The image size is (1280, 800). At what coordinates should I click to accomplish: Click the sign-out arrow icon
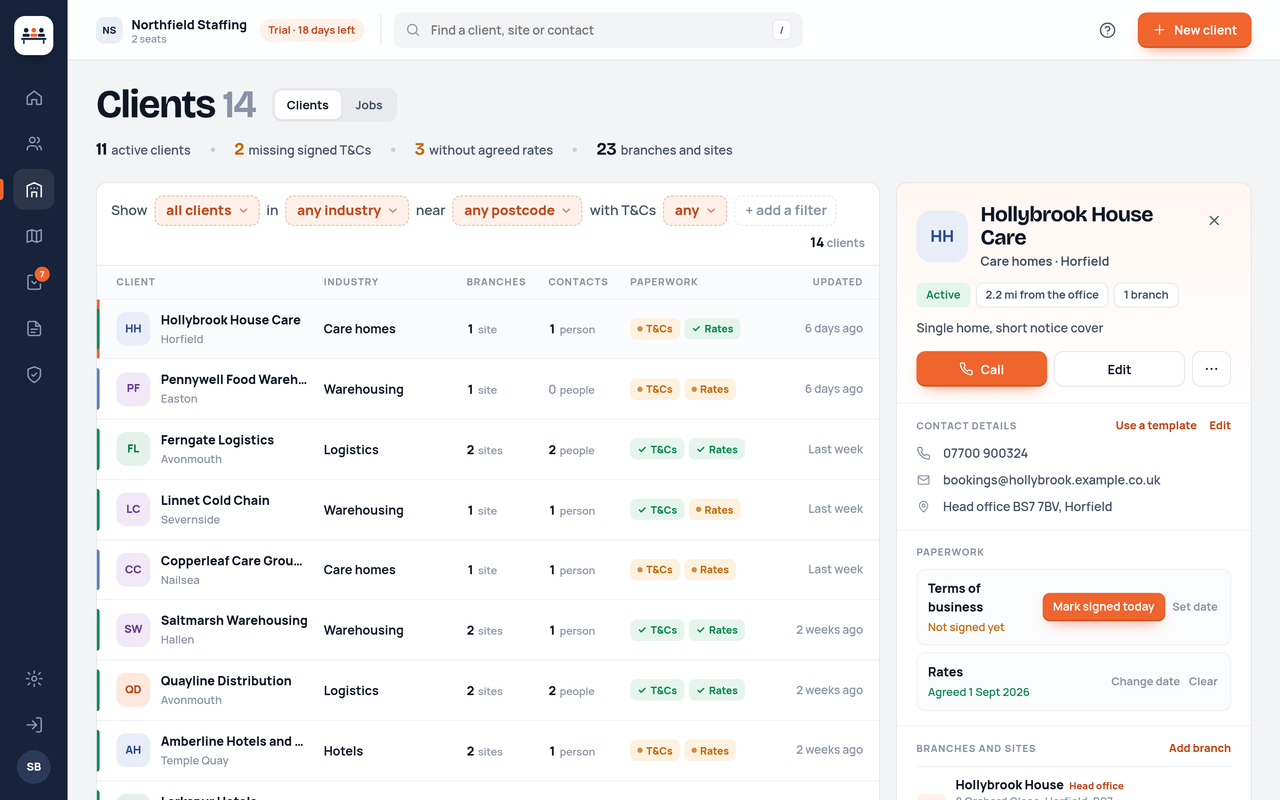click(x=34, y=725)
